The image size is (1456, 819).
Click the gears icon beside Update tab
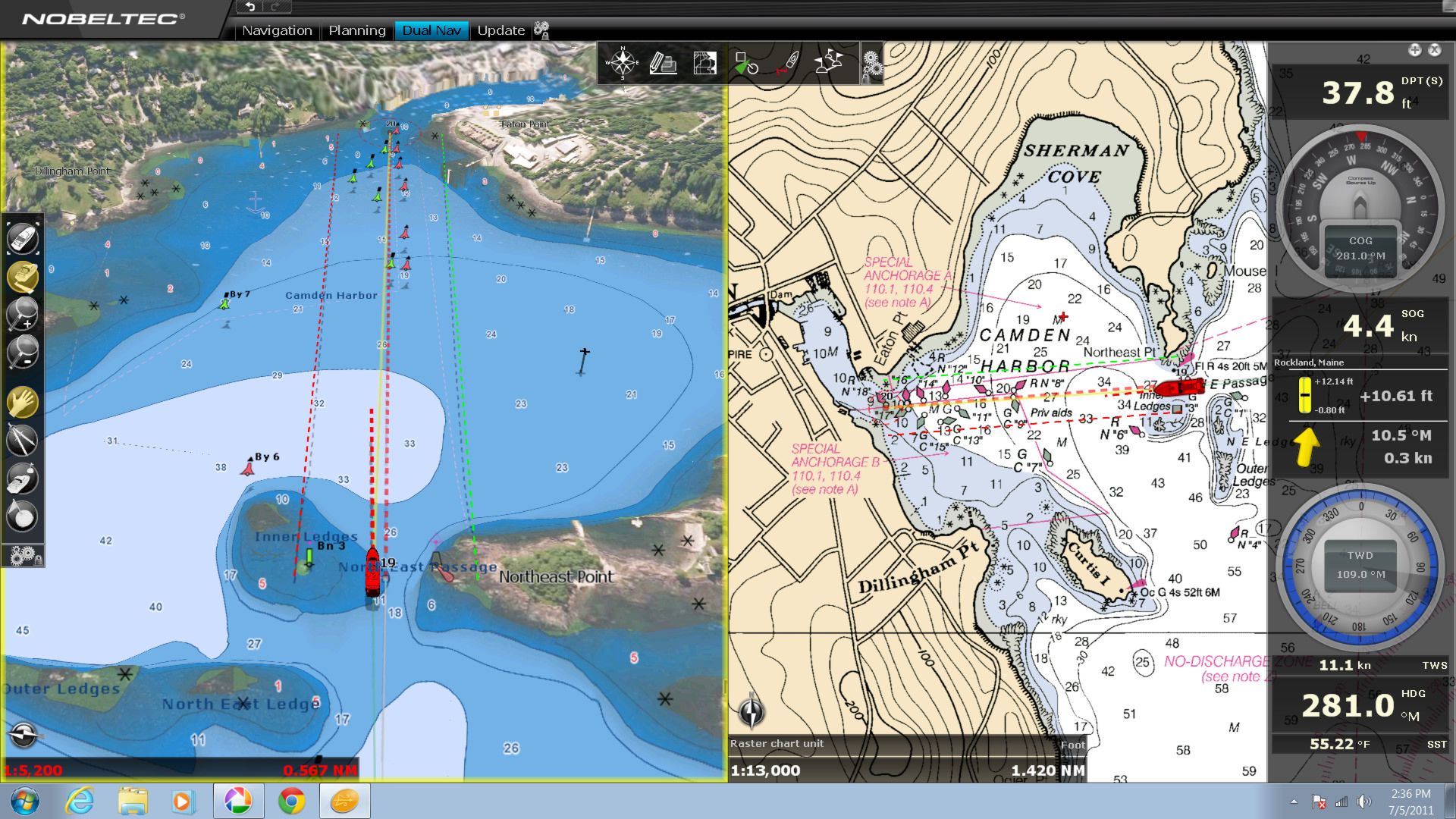point(541,30)
